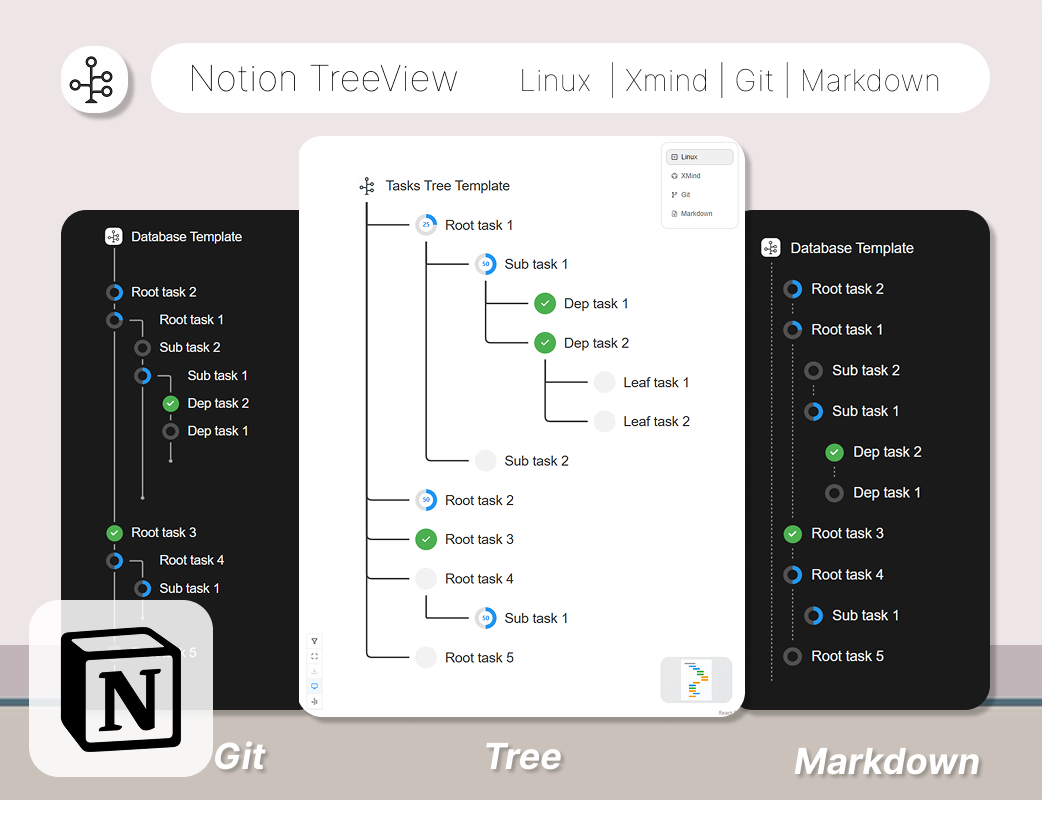
Task: Click the empty status circle of Leaf task 1
Action: click(x=604, y=382)
